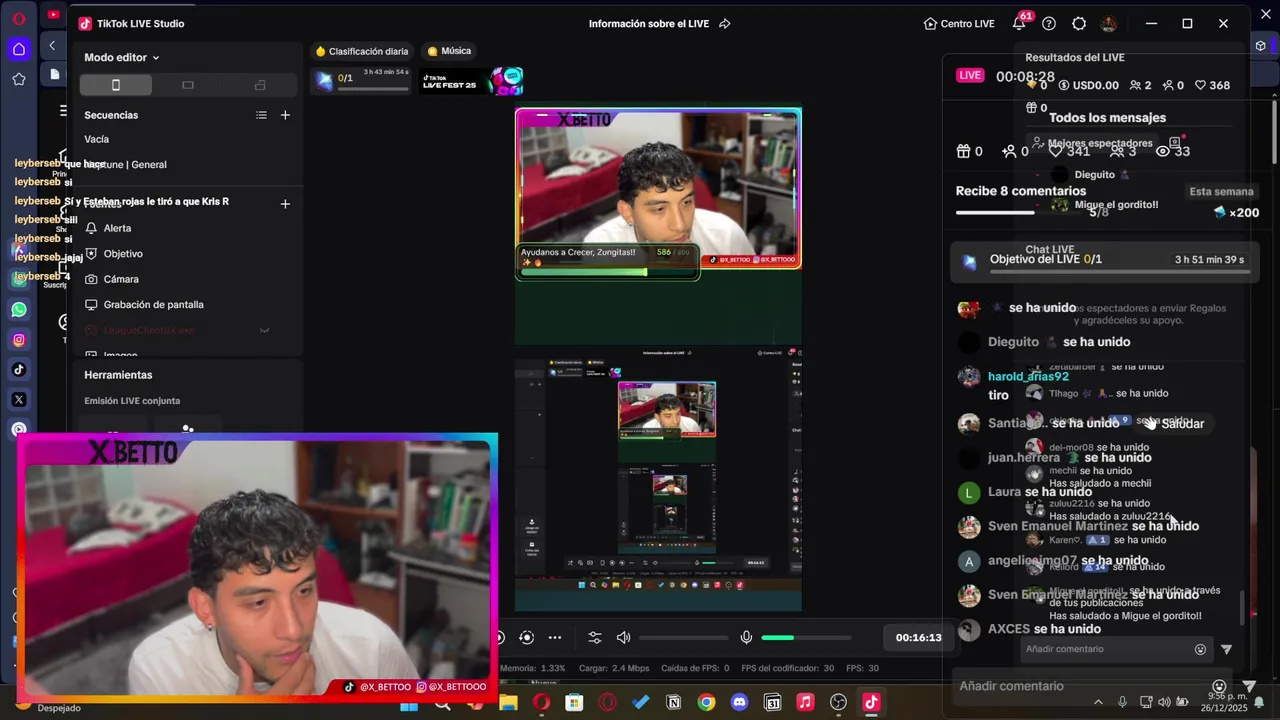The width and height of the screenshot is (1280, 720).
Task: Click the 00:16:13 stream timer button
Action: click(x=918, y=637)
